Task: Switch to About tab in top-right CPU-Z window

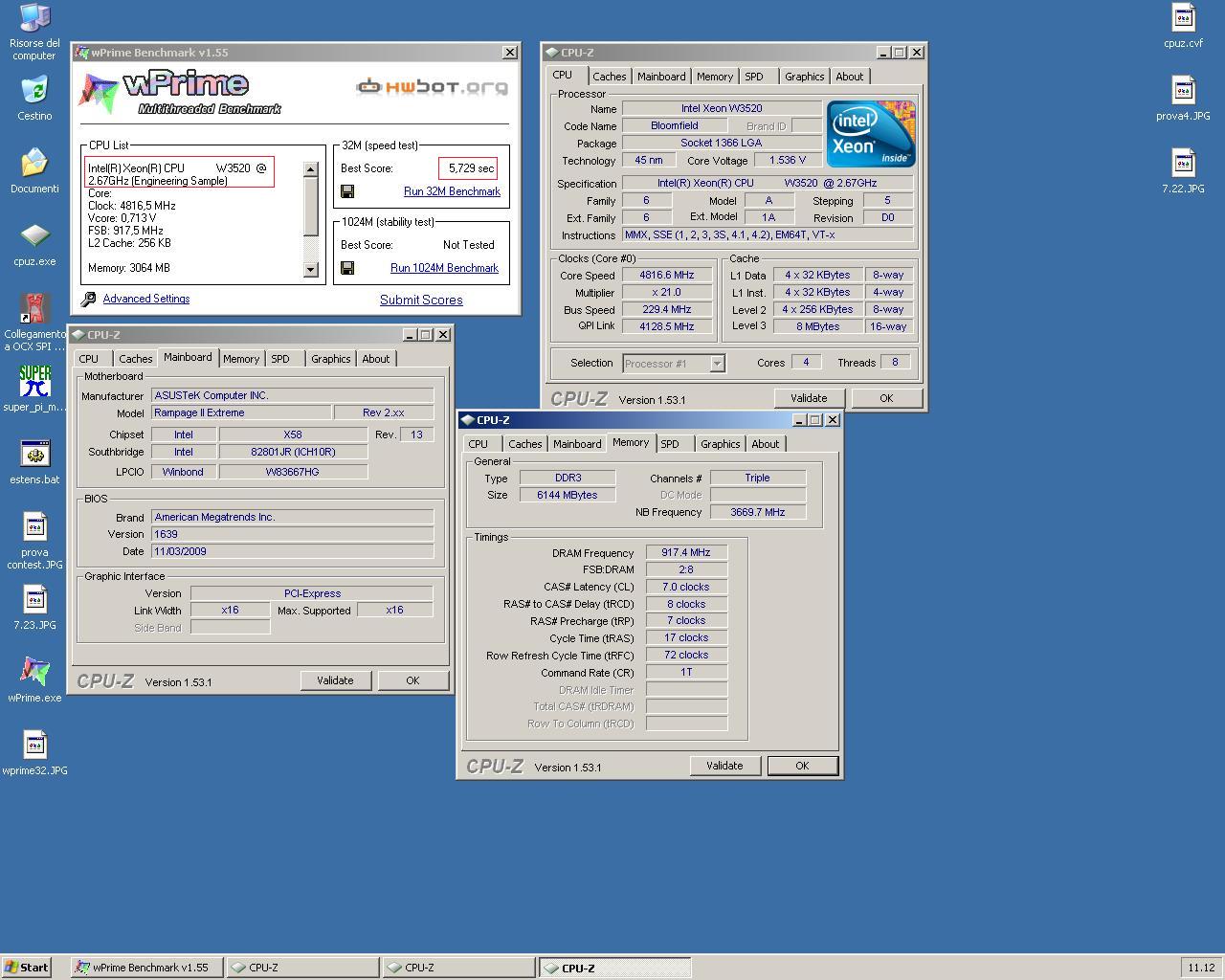Action: pos(849,77)
